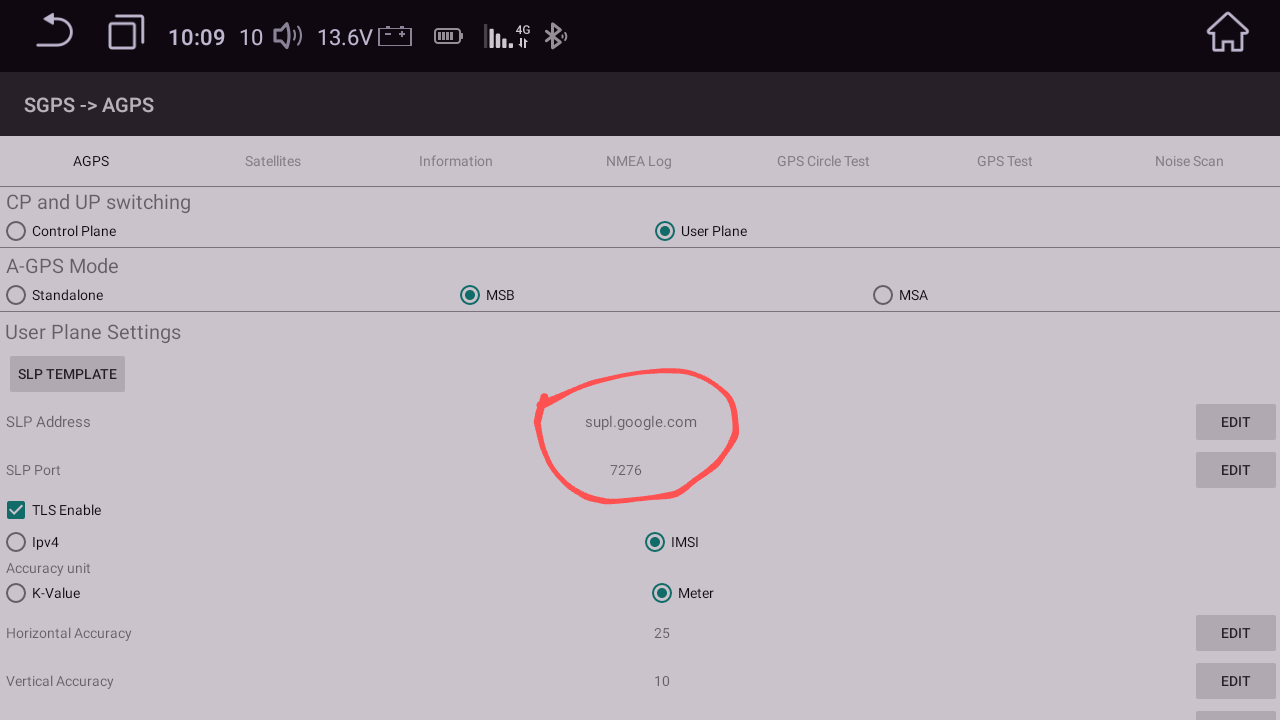Tap the device battery level icon
1280x720 pixels.
[448, 37]
